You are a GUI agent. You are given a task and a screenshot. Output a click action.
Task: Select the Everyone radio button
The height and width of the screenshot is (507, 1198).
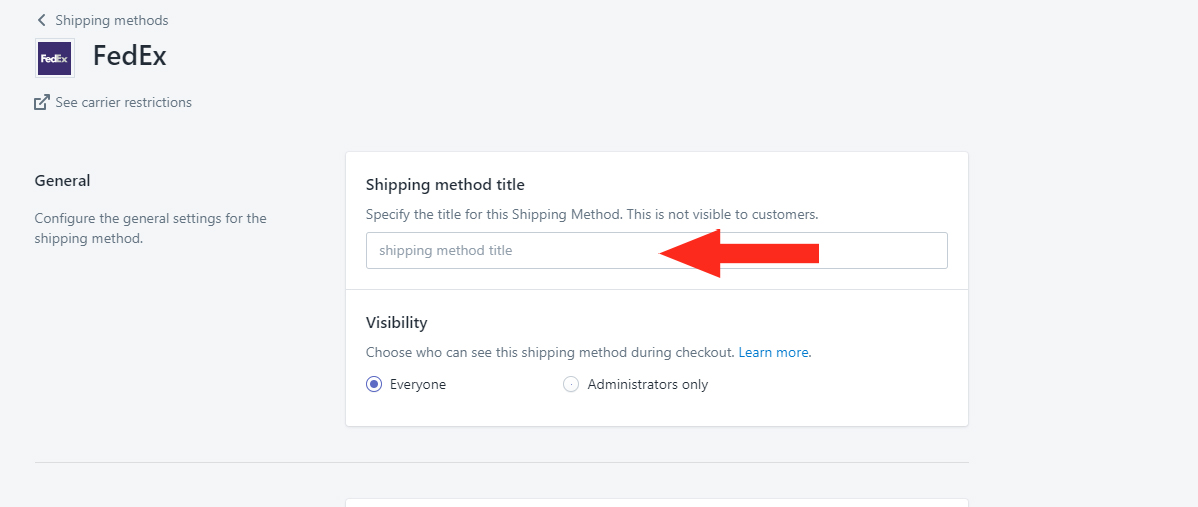374,384
